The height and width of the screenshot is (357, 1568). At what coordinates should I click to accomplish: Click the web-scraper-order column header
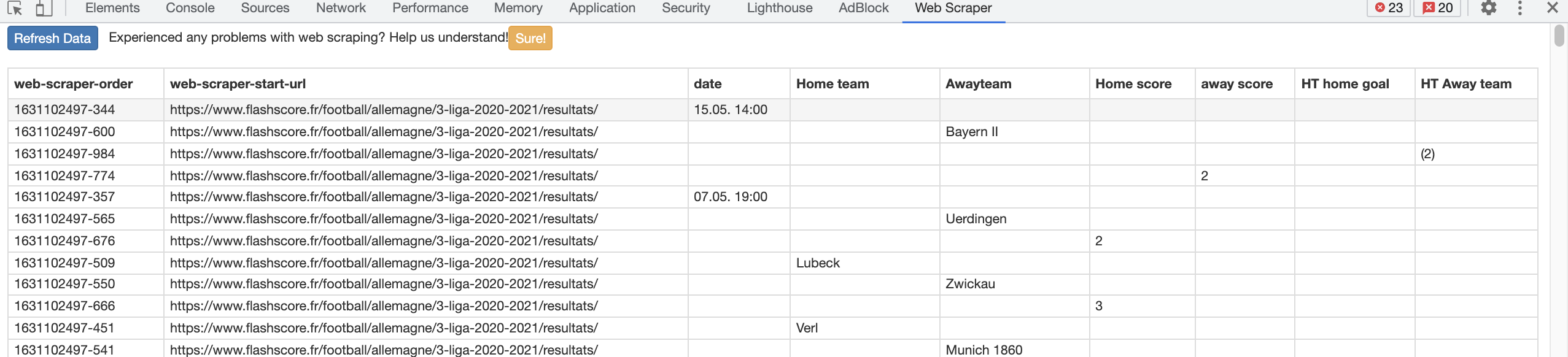click(74, 84)
